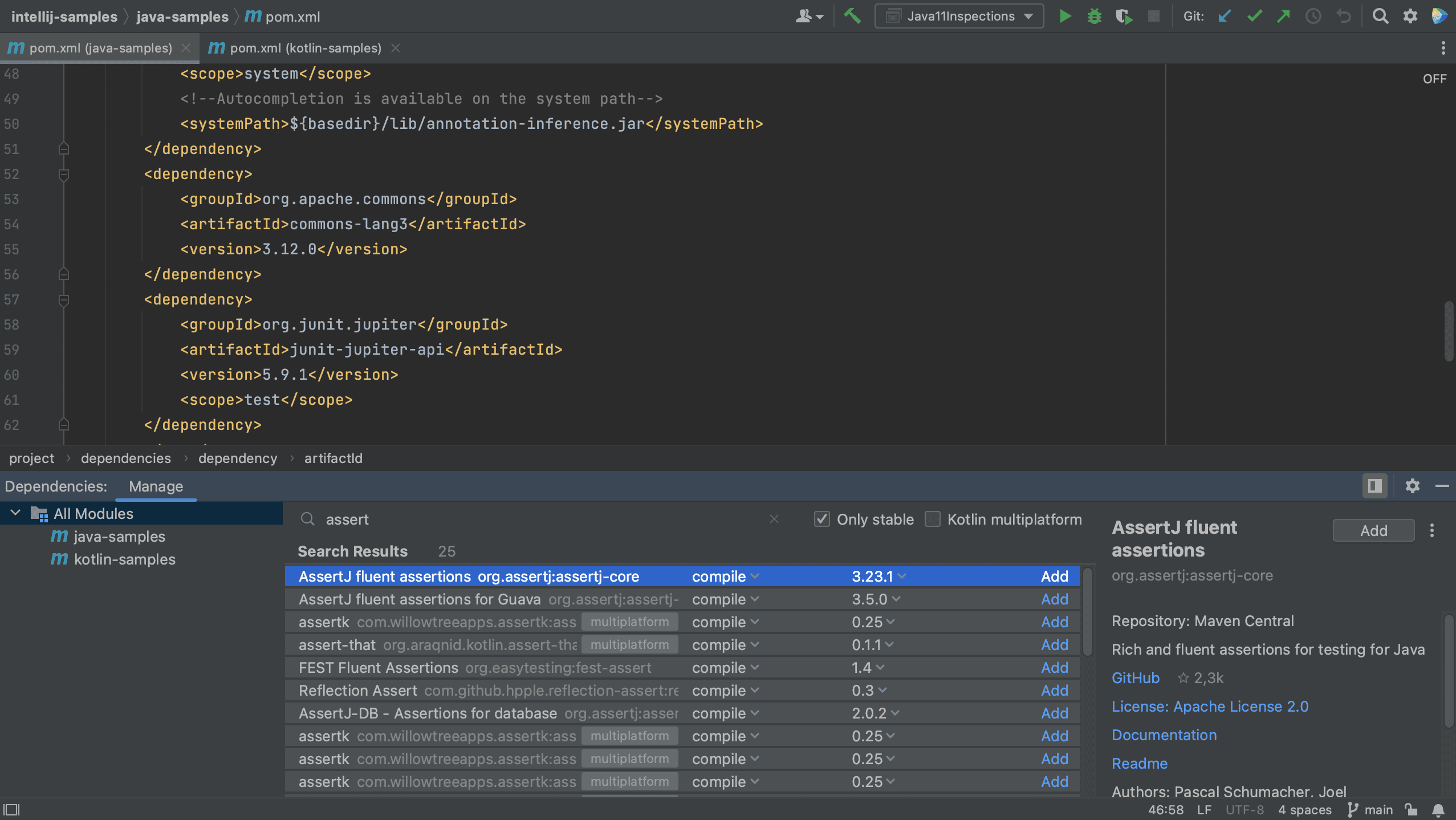Open License: Apache License 2.0 link
1456x820 pixels.
[x=1210, y=707]
